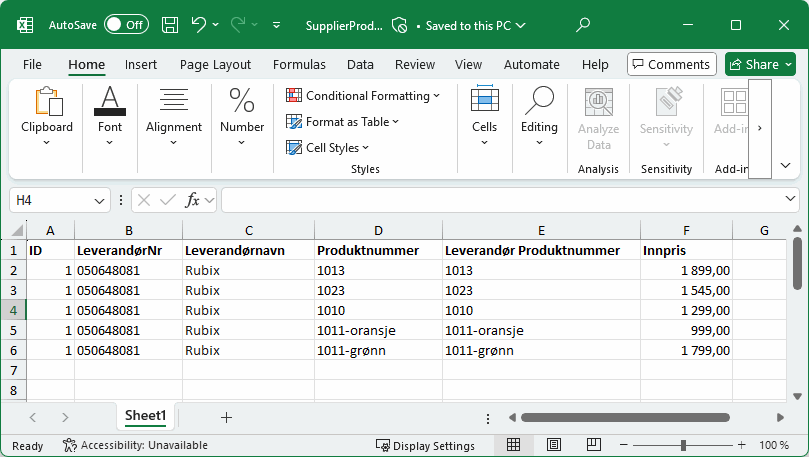Viewport: 809px width, 457px height.
Task: Toggle the AutoSave switch
Action: click(126, 25)
